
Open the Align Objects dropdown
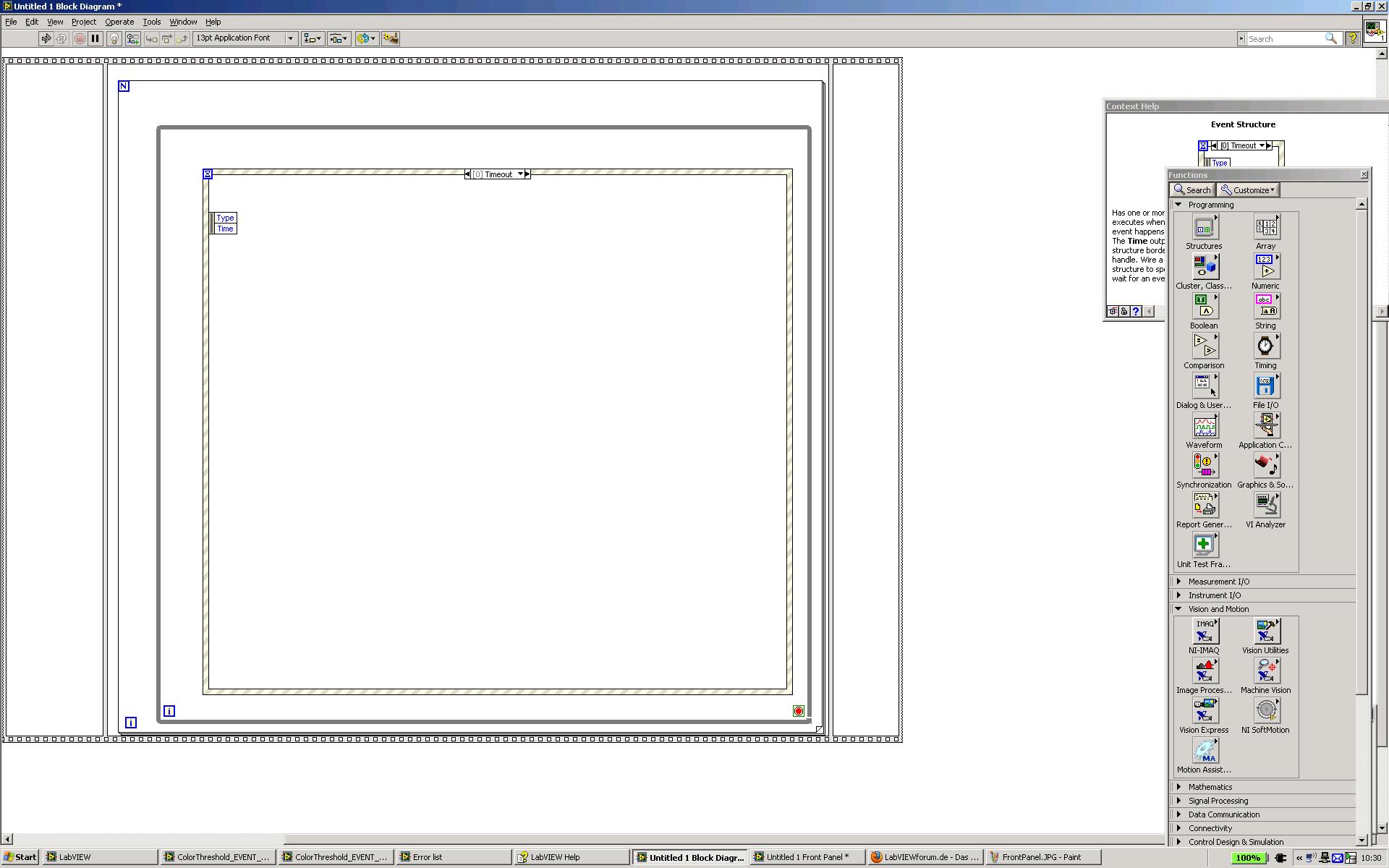point(313,38)
